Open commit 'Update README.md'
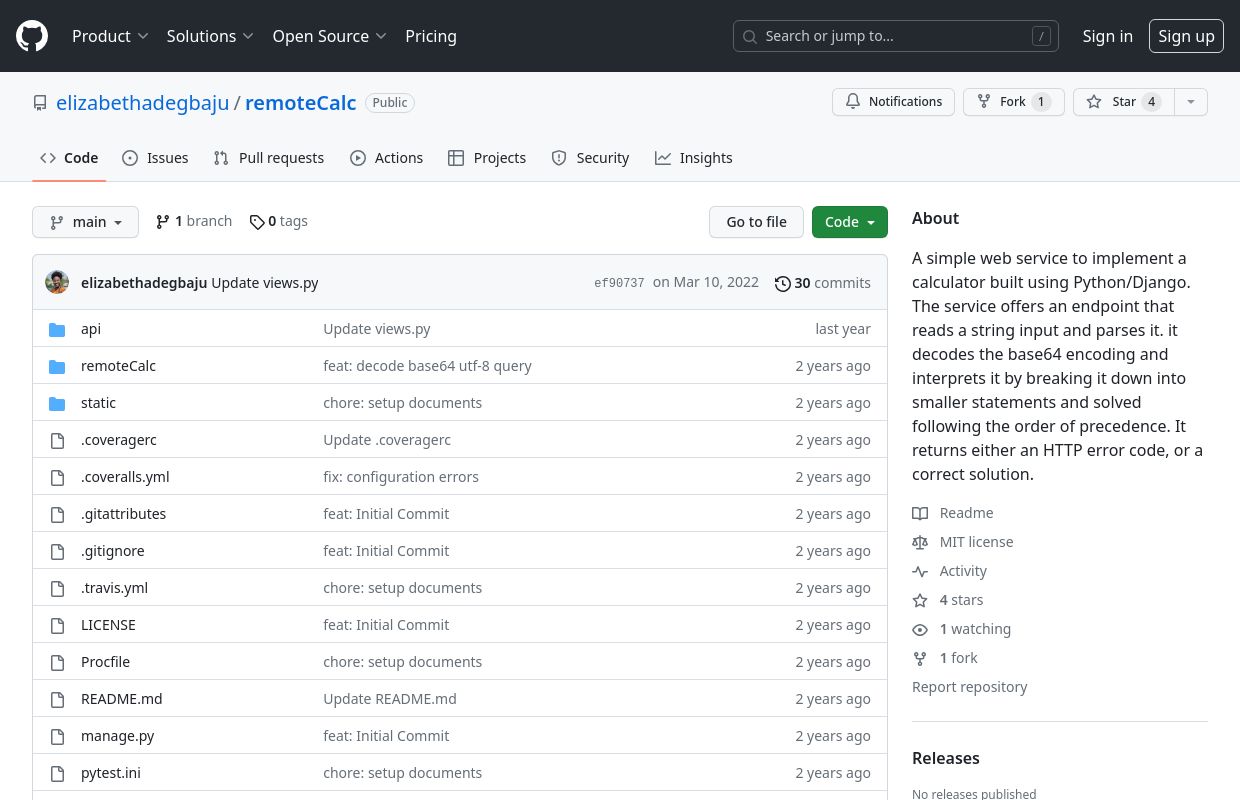 390,699
